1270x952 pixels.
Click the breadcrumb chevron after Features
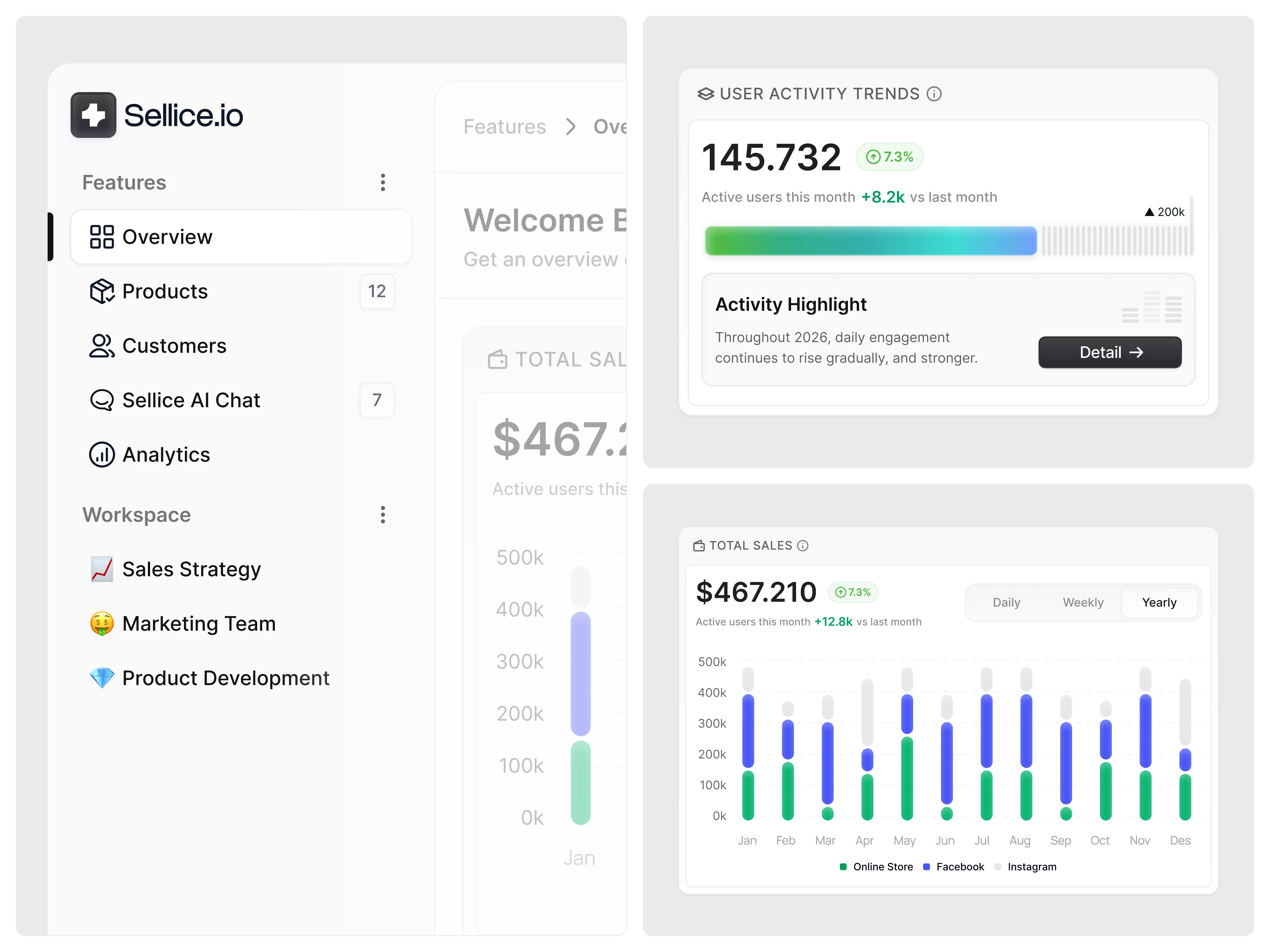tap(570, 127)
